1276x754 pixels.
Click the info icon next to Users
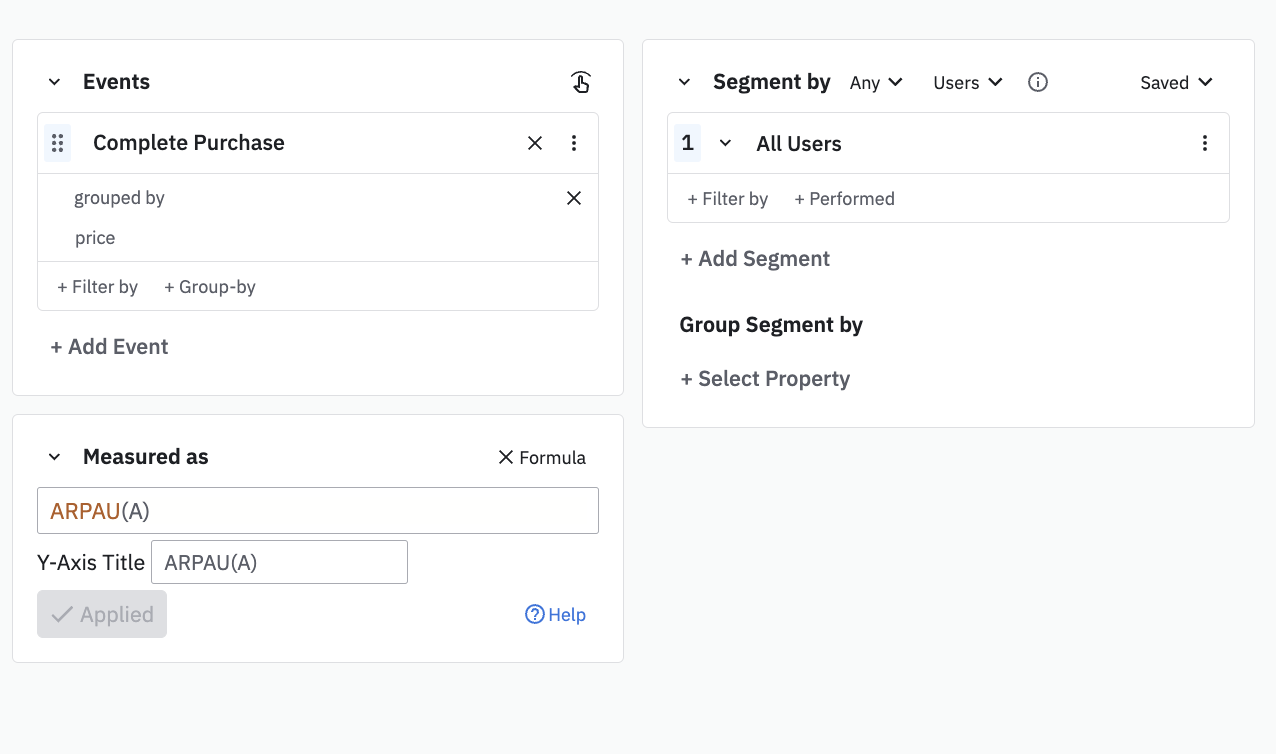pos(1038,82)
